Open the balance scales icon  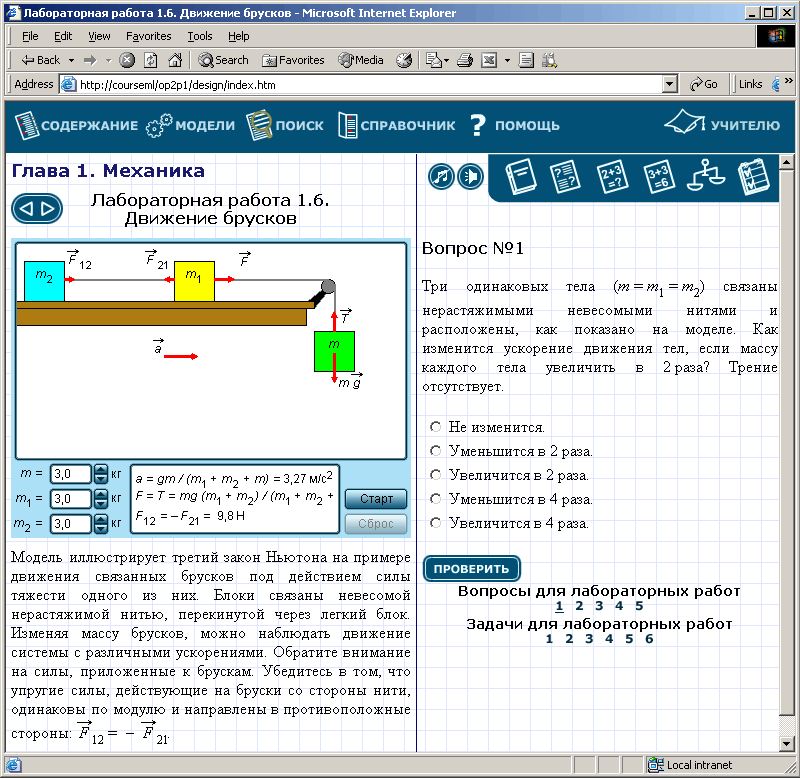[x=706, y=177]
